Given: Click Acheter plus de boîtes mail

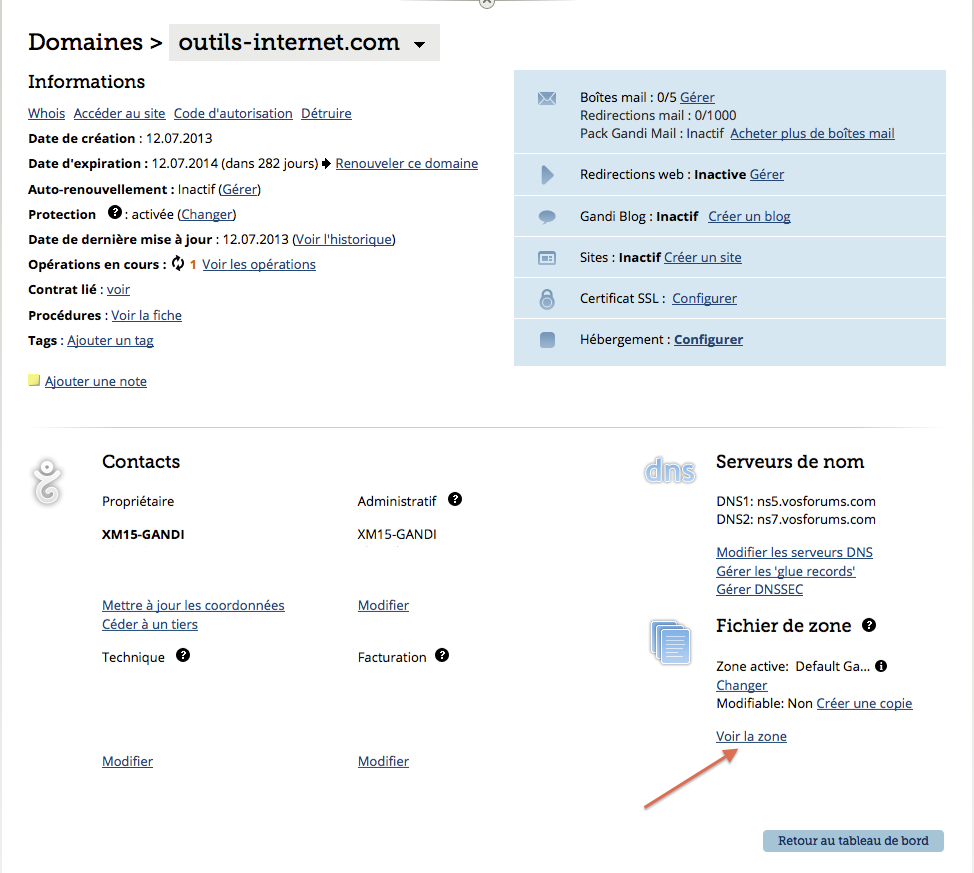Looking at the screenshot, I should click(x=812, y=134).
